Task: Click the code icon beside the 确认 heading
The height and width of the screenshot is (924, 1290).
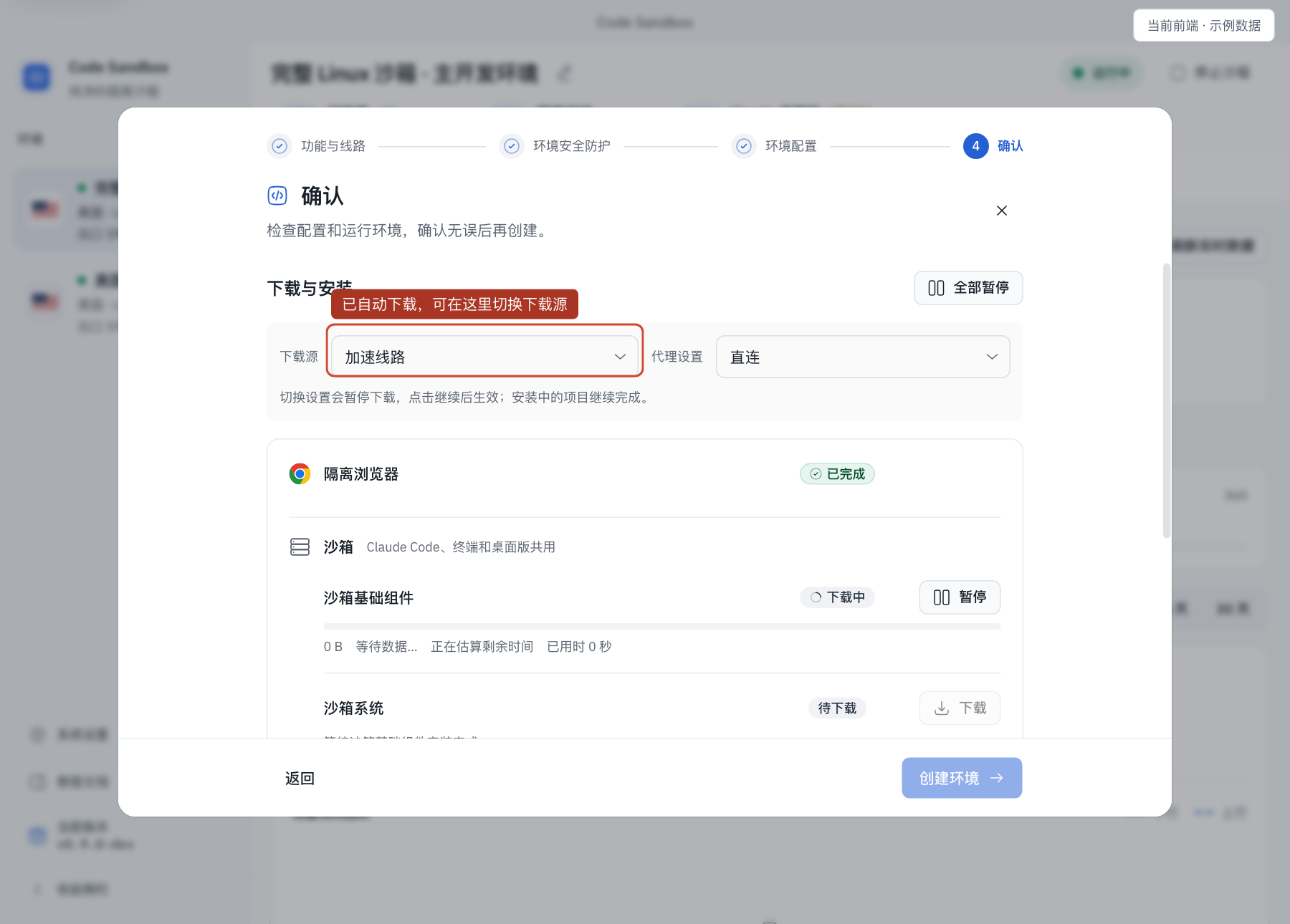Action: [277, 196]
